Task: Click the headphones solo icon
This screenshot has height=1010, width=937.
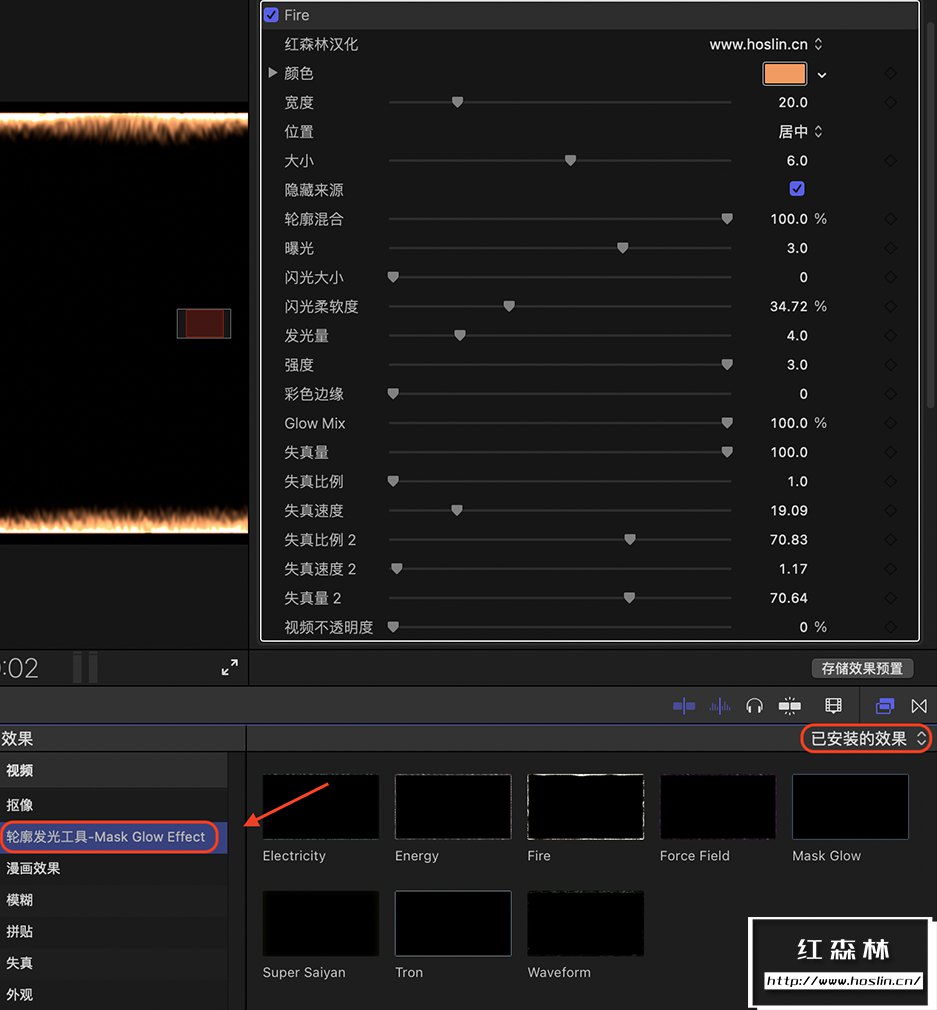Action: tap(754, 707)
